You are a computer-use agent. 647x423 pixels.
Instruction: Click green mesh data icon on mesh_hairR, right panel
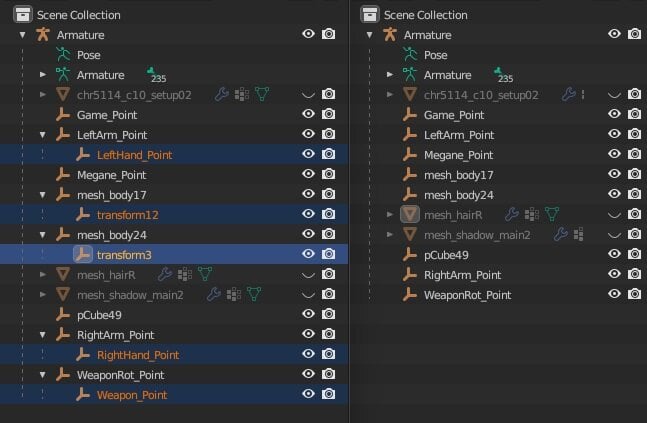pos(552,214)
